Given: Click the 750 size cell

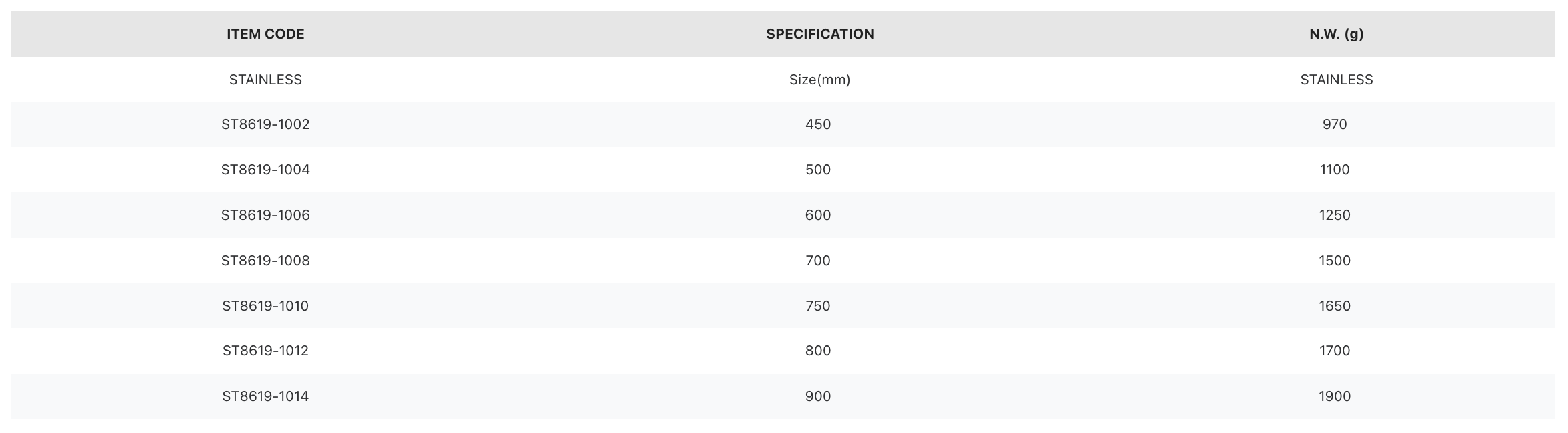Looking at the screenshot, I should 818,306.
